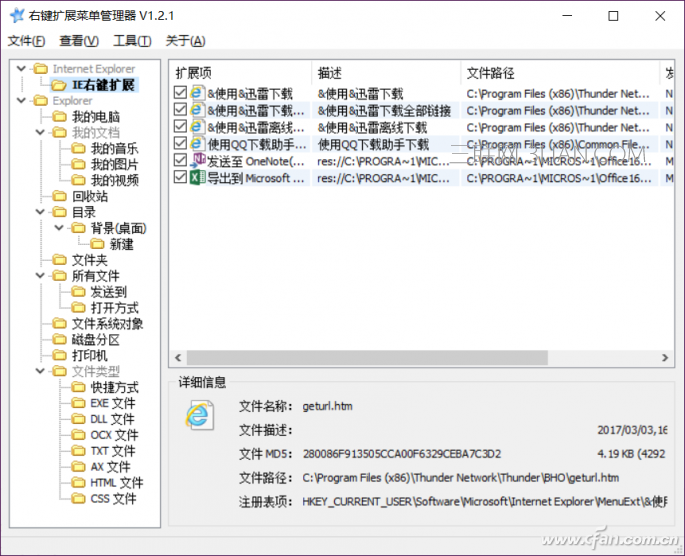Click the DLL 文件 folder icon
Screen dimensions: 685x556
click(78, 418)
